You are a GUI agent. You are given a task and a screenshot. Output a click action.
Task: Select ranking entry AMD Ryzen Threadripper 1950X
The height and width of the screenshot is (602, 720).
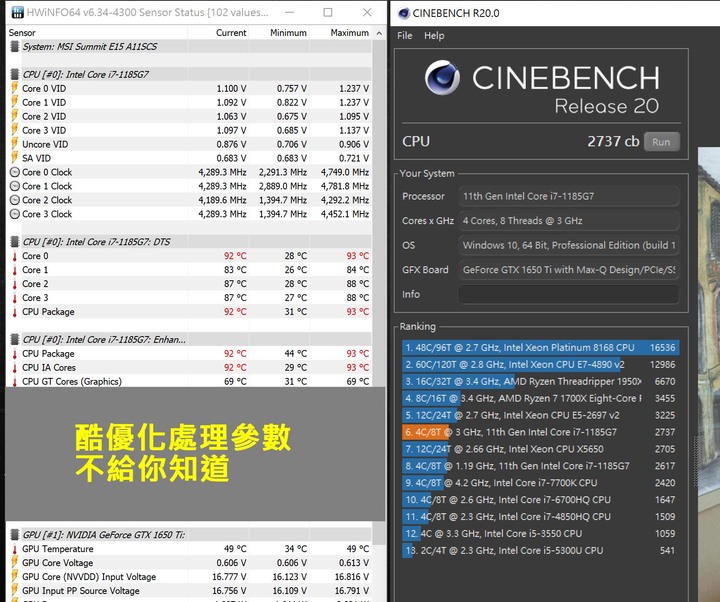540,381
